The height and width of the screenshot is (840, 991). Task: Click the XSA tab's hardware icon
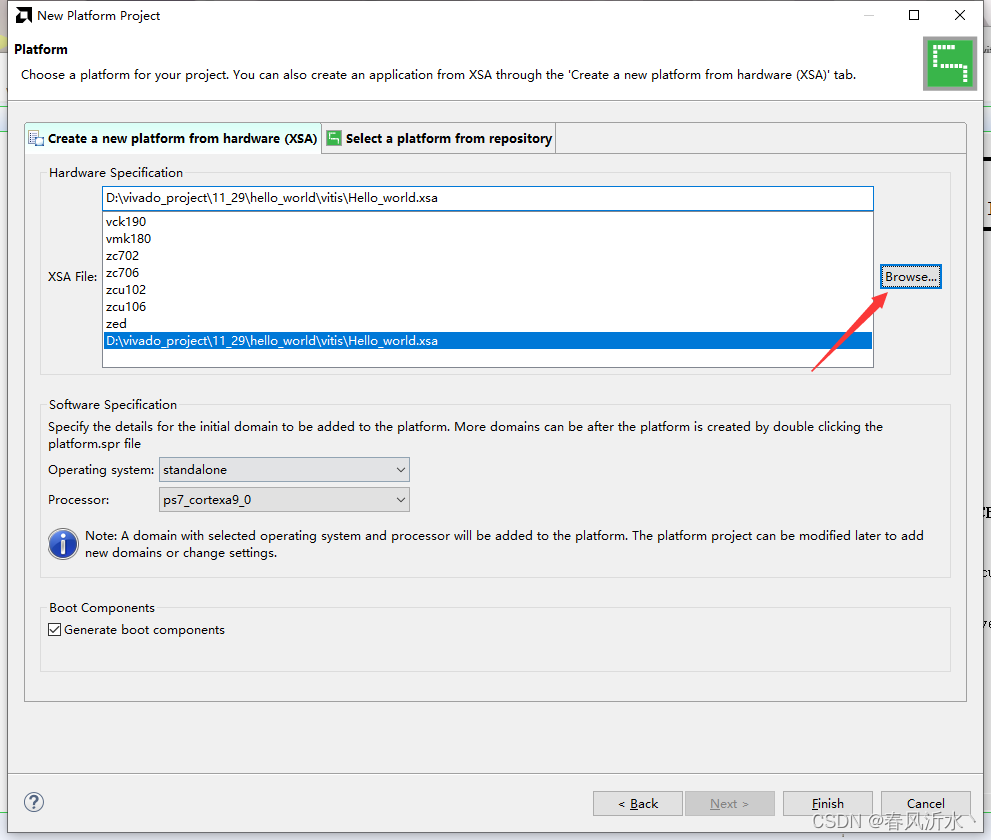click(37, 138)
